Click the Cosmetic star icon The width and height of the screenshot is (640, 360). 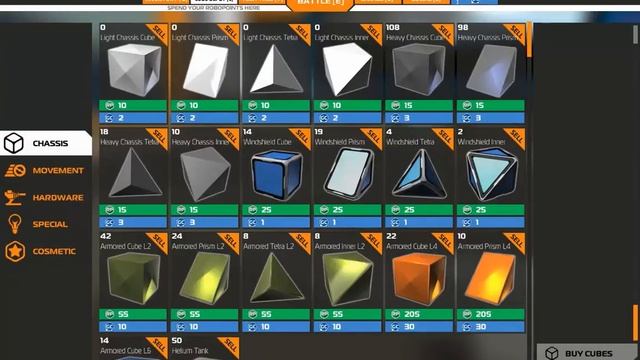tap(15, 251)
